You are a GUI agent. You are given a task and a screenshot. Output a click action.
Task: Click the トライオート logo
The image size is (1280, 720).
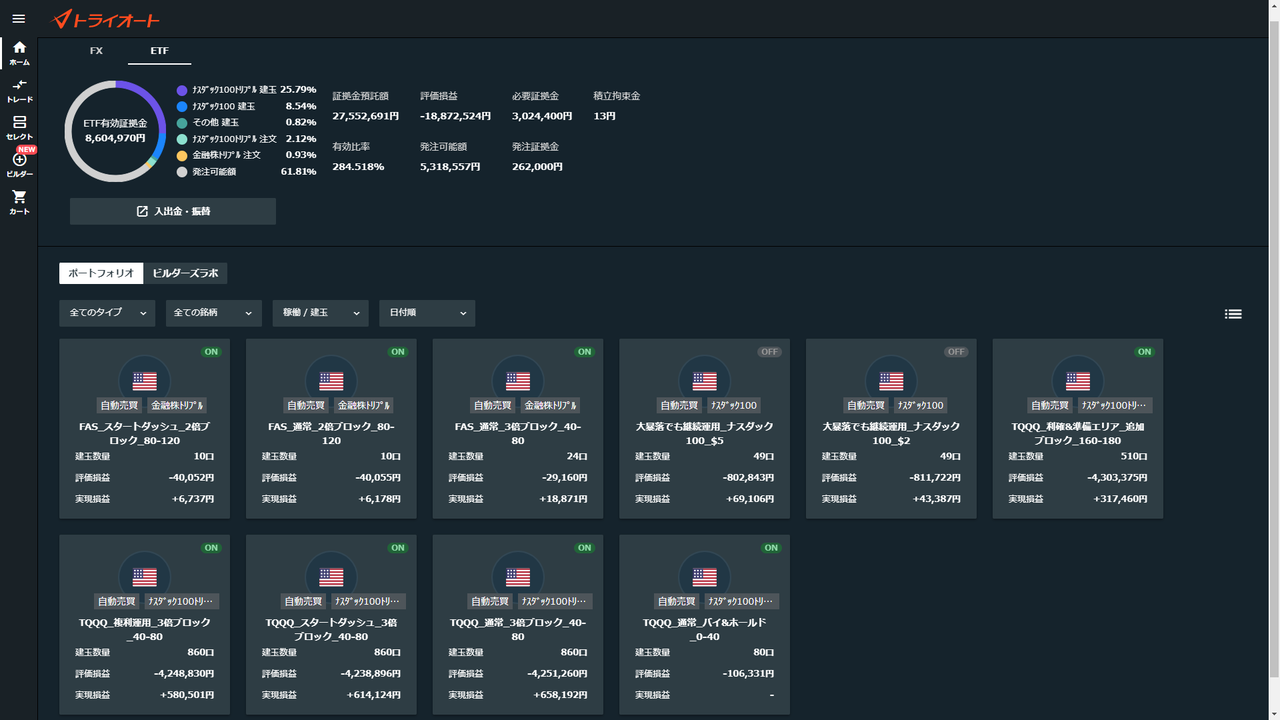(105, 19)
